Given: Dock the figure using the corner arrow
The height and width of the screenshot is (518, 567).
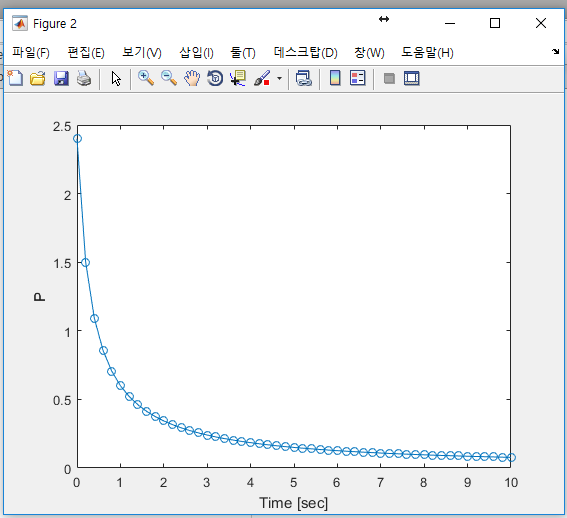Looking at the screenshot, I should pos(555,51).
